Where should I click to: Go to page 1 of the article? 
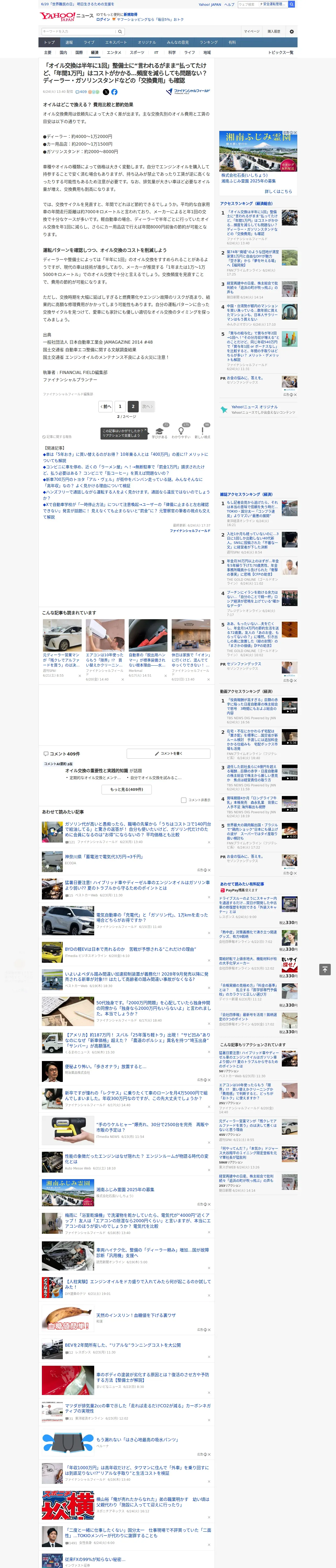pyautogui.click(x=120, y=406)
